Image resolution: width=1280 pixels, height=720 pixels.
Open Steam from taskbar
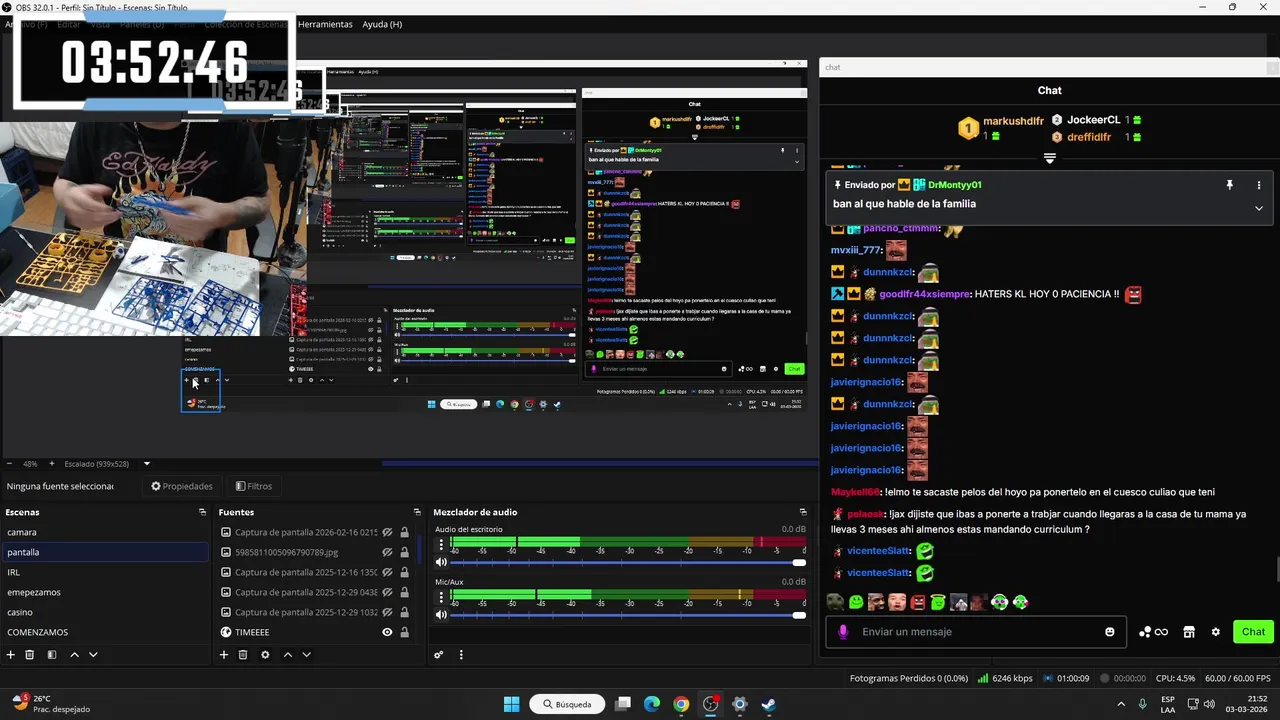tap(768, 704)
